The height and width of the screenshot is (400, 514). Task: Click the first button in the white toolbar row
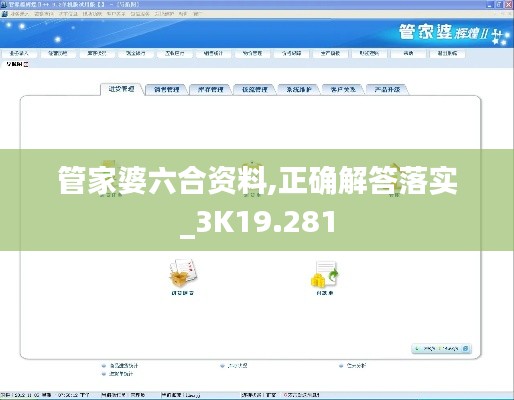pos(19,53)
